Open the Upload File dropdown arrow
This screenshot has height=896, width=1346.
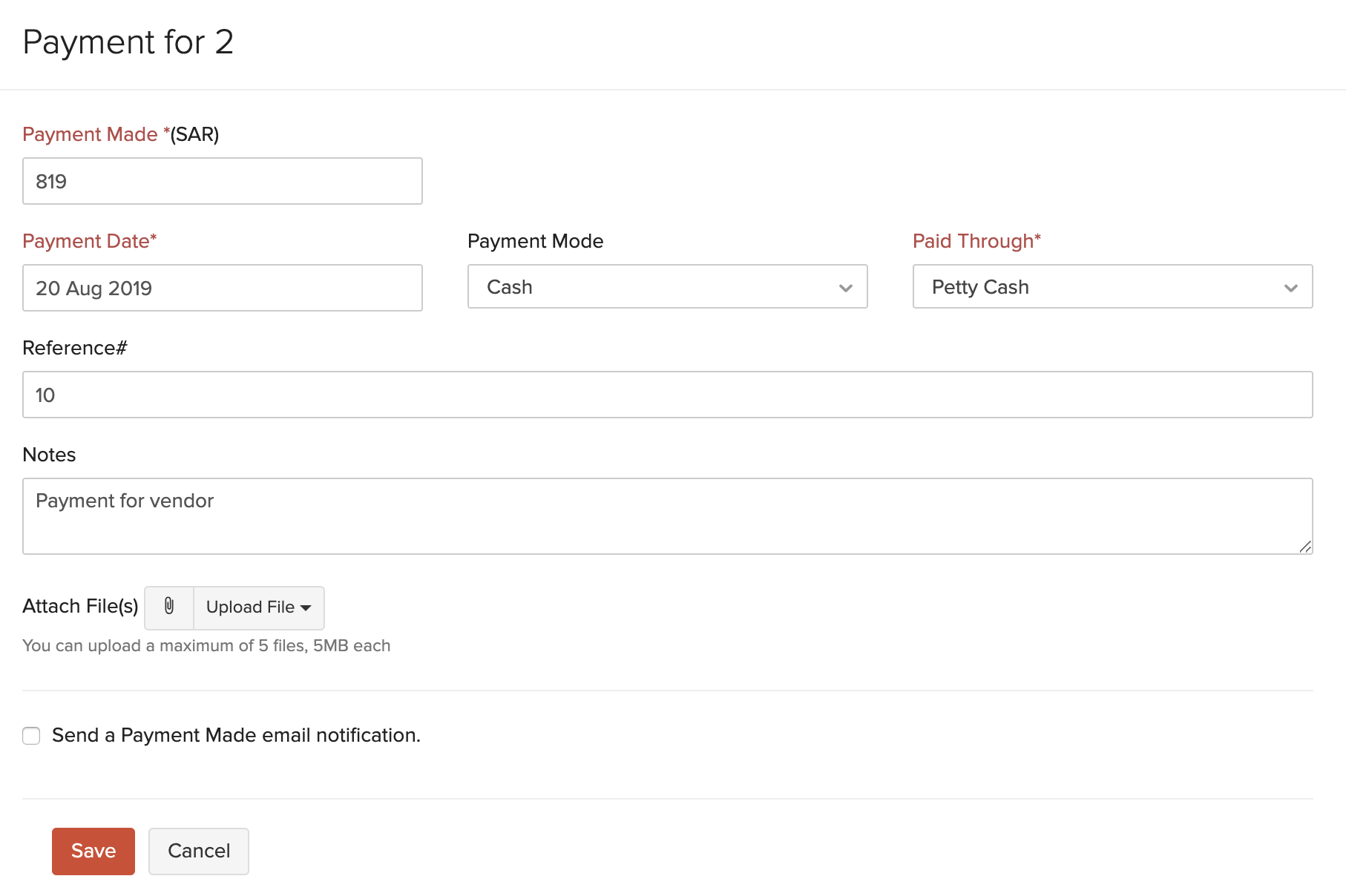point(306,607)
